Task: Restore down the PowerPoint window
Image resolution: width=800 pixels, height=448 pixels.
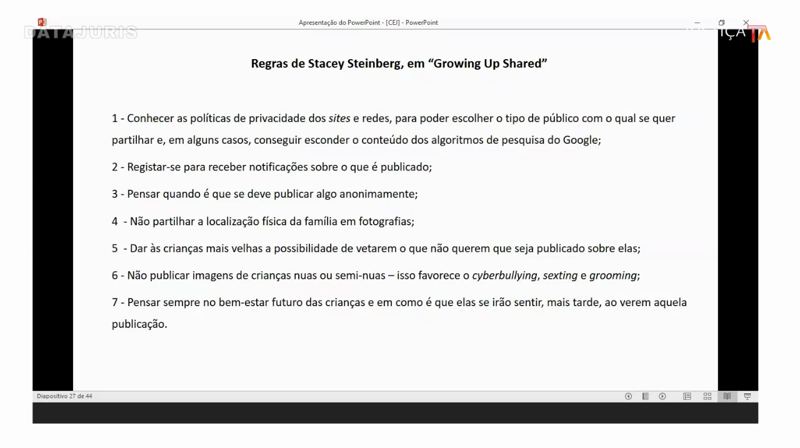Action: (x=721, y=22)
